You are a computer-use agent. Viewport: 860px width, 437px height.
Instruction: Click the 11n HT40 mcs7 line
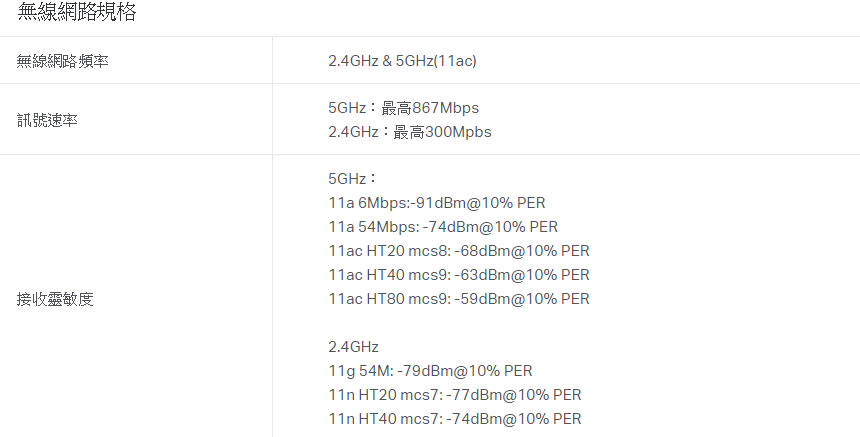click(455, 419)
